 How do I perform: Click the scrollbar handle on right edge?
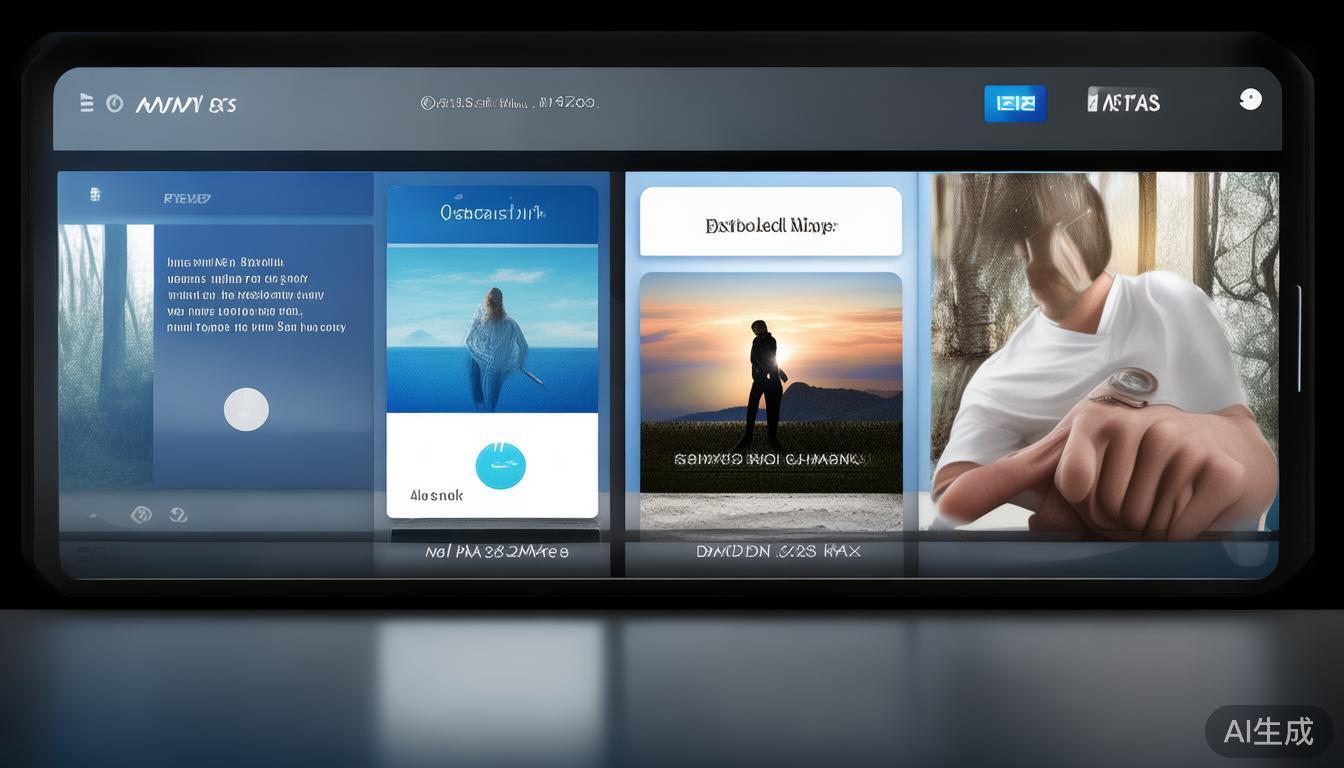coord(1299,338)
